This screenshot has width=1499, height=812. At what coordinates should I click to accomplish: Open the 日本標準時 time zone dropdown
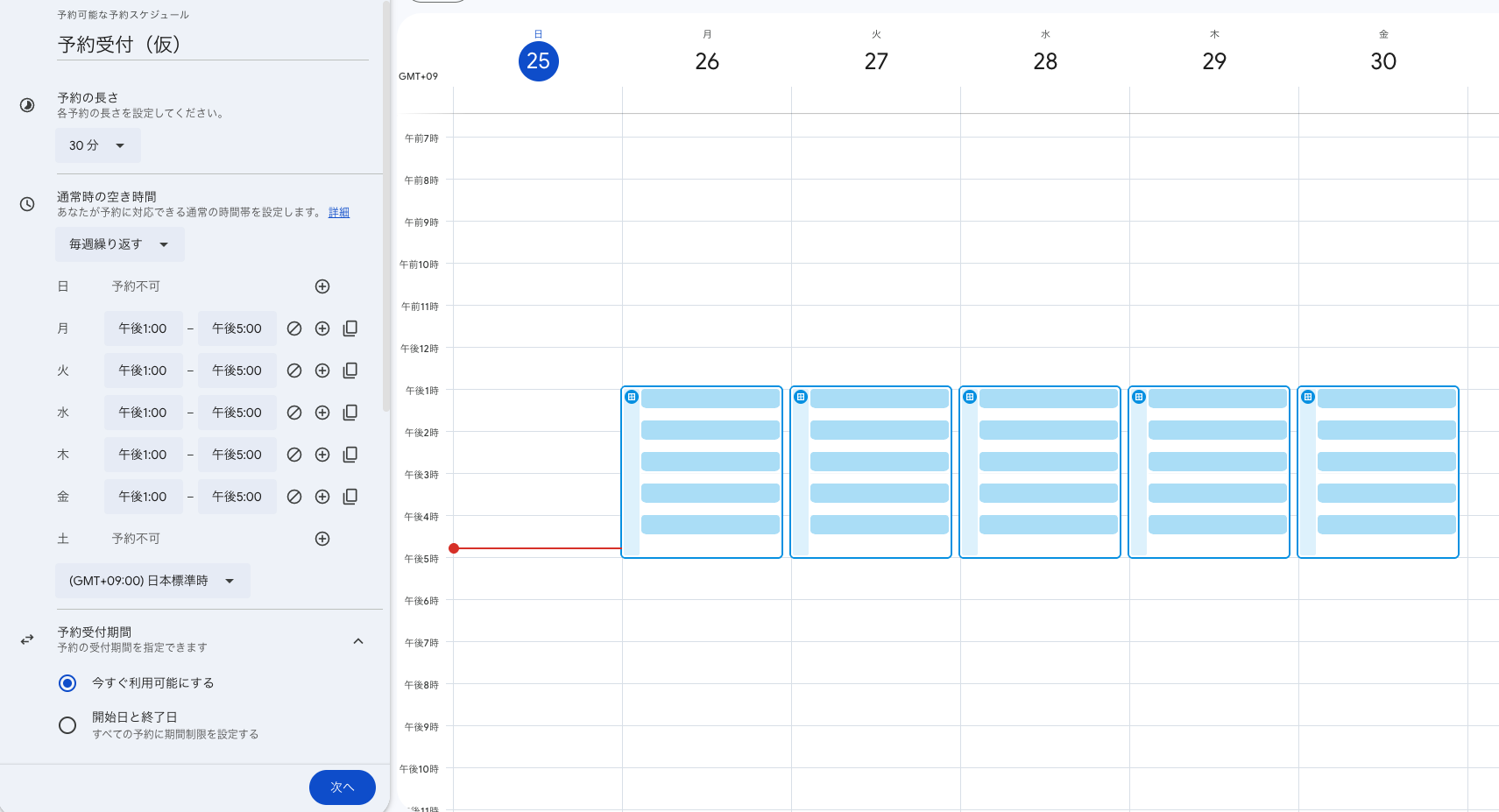pos(152,581)
